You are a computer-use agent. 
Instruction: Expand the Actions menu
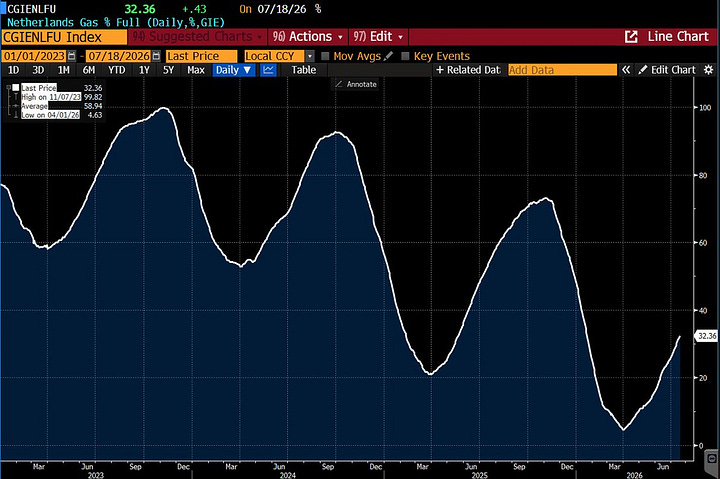pos(308,37)
